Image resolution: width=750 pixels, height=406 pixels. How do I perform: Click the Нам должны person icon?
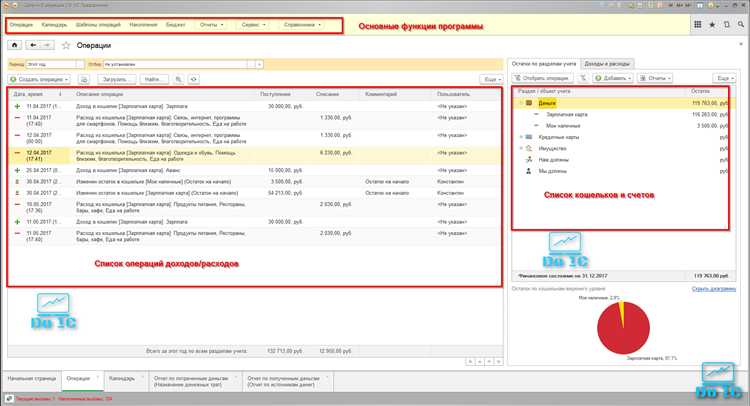click(529, 160)
